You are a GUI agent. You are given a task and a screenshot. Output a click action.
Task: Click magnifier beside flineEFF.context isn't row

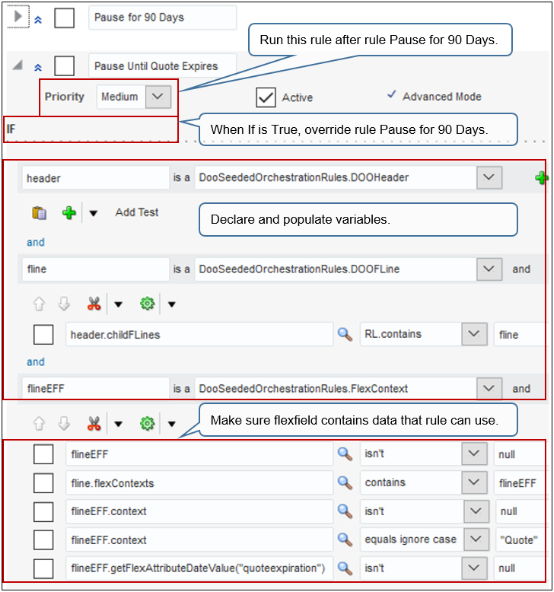pyautogui.click(x=345, y=511)
